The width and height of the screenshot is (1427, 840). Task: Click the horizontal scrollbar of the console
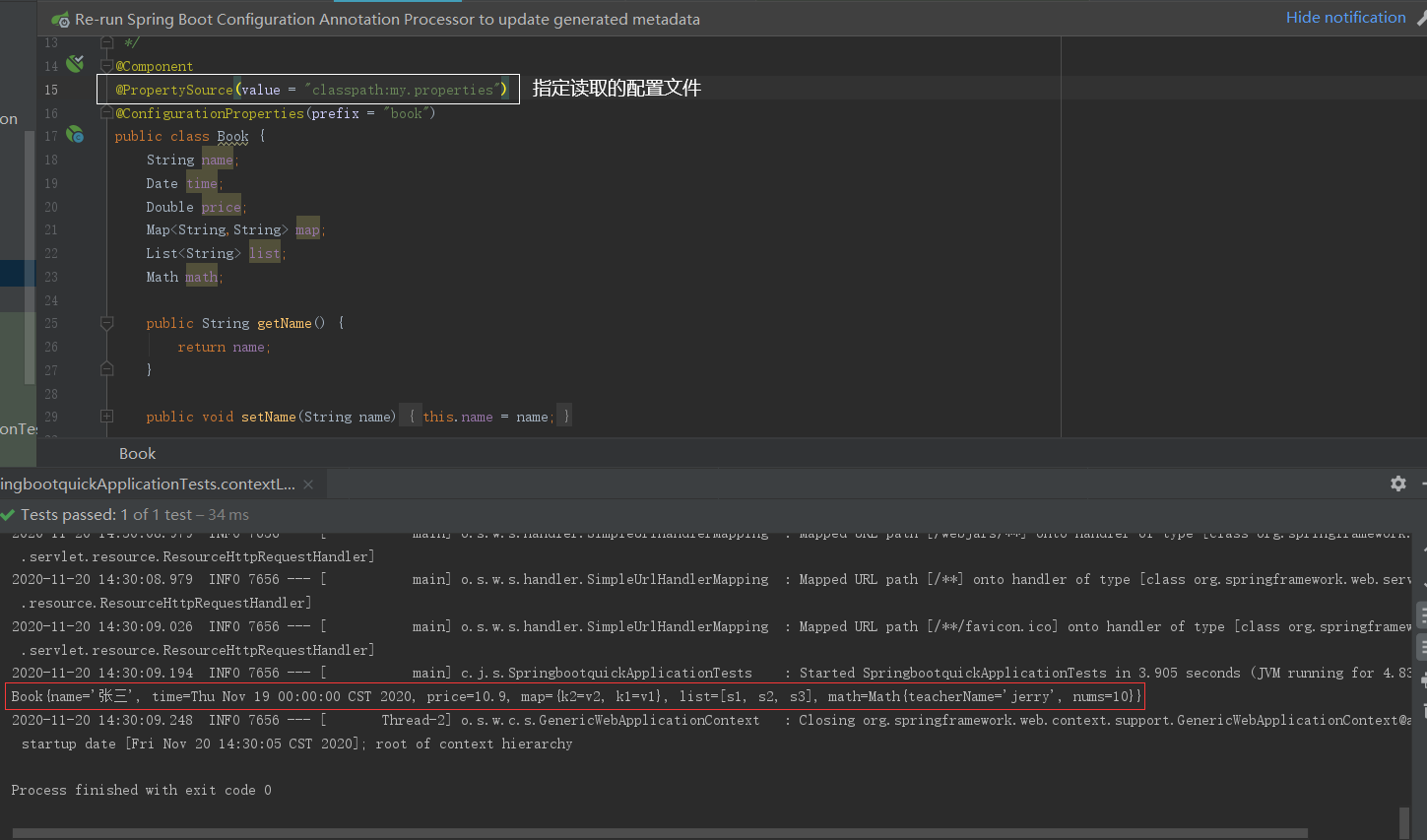coord(660,833)
